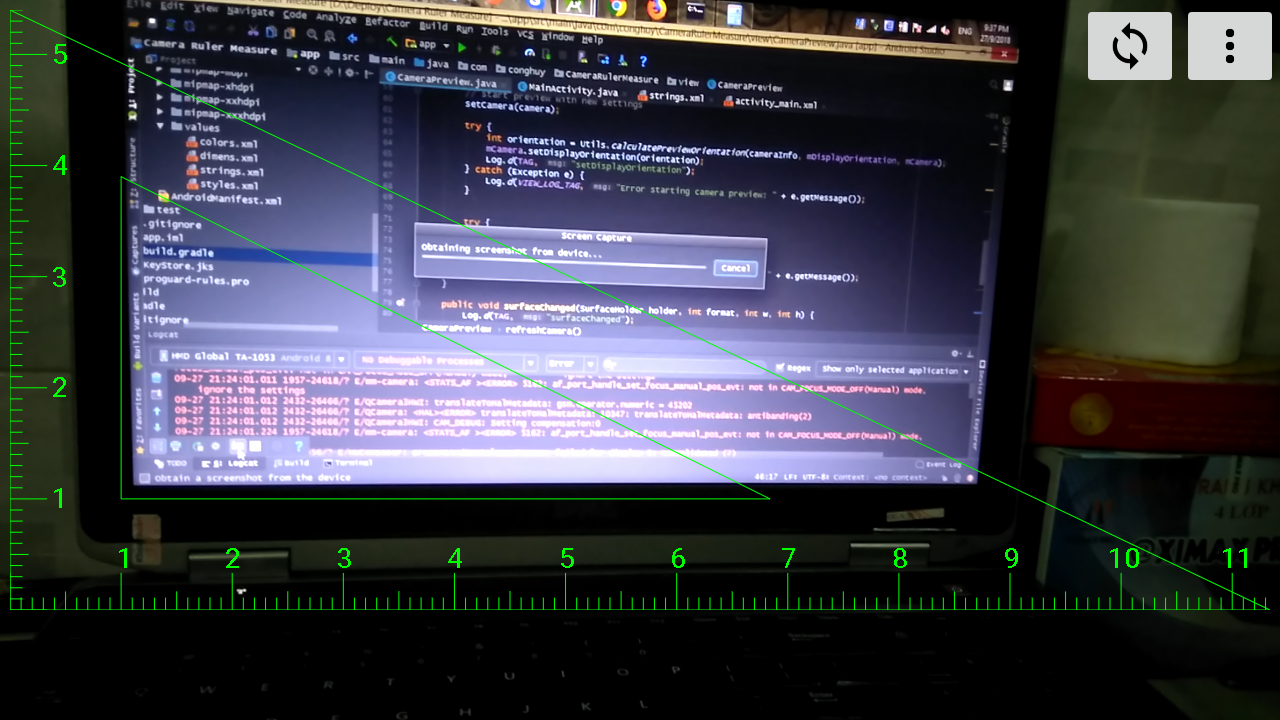Viewport: 1280px width, 720px height.
Task: Switch to the activity_main.xml tab
Action: [768, 102]
